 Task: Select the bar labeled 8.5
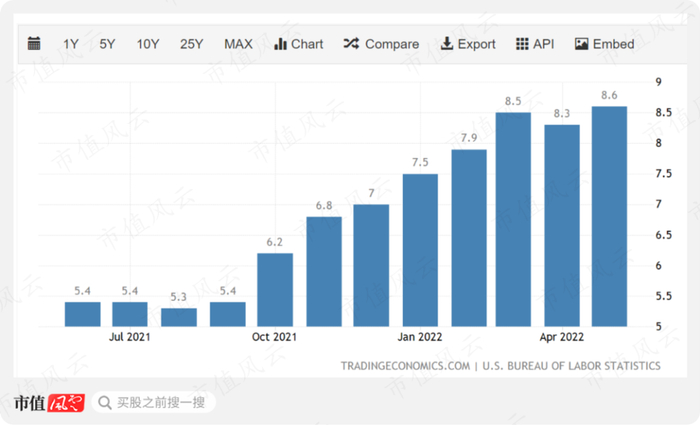pos(513,220)
